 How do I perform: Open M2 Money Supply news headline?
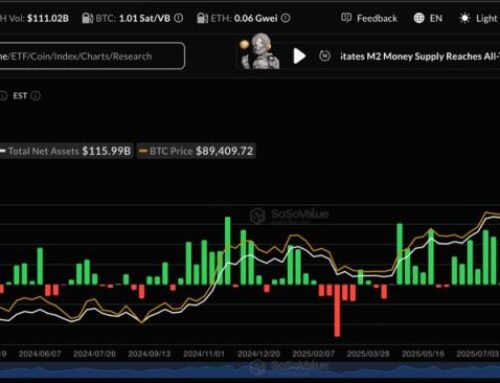(420, 56)
